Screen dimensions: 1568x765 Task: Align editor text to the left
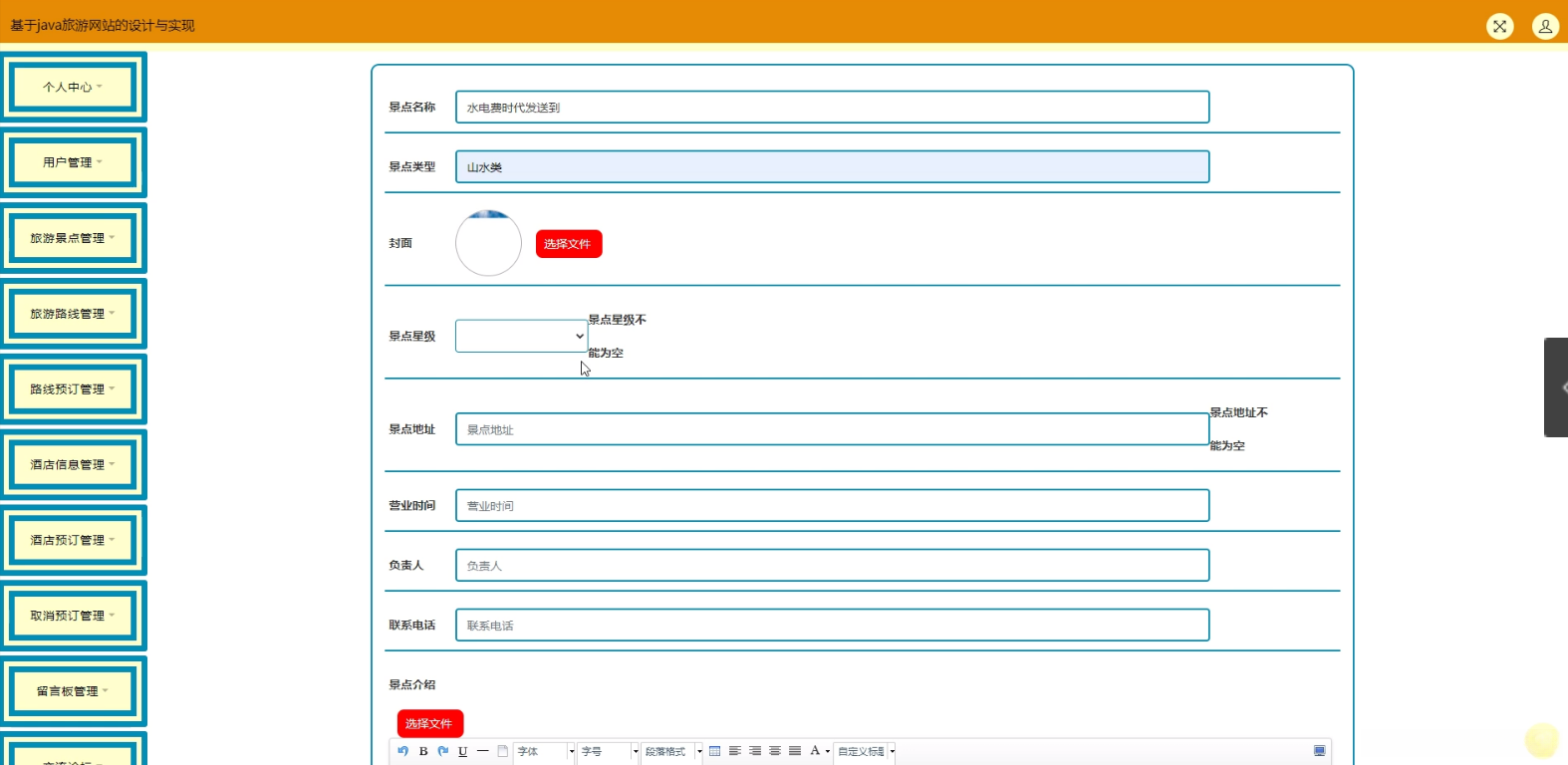(735, 751)
